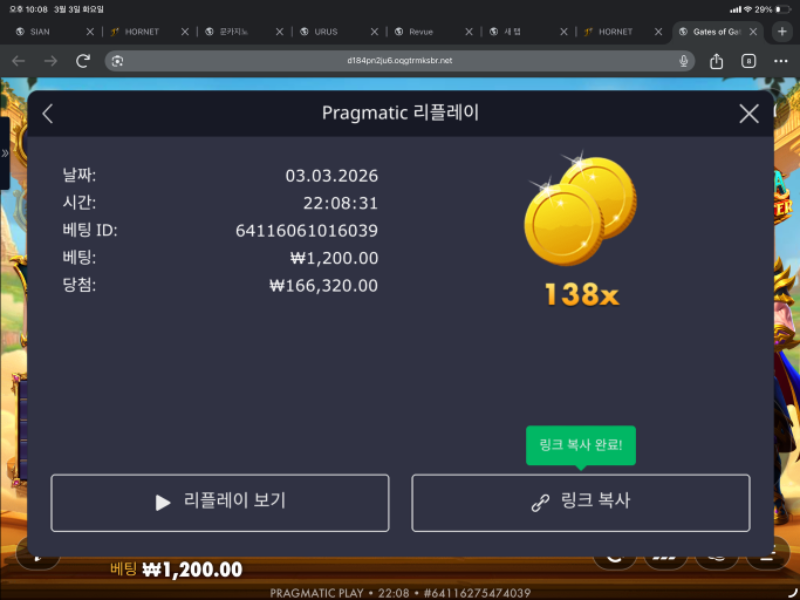
Task: Go back with the replay dialog arrow
Action: (47, 114)
